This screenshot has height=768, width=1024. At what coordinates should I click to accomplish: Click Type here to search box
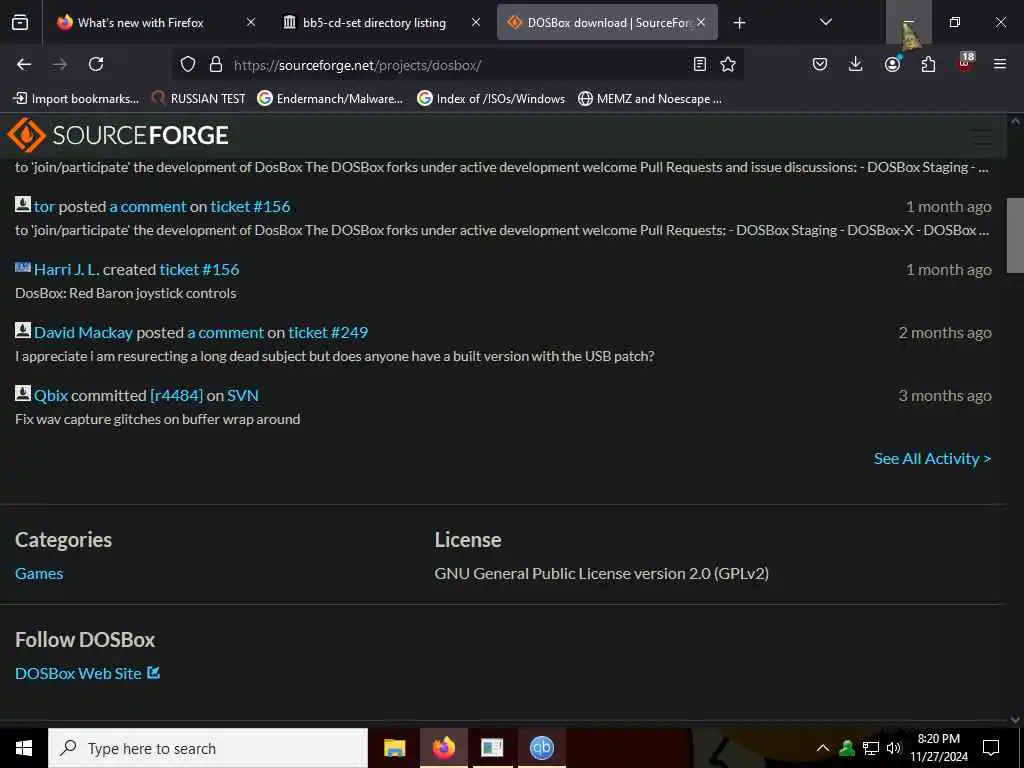click(x=208, y=748)
